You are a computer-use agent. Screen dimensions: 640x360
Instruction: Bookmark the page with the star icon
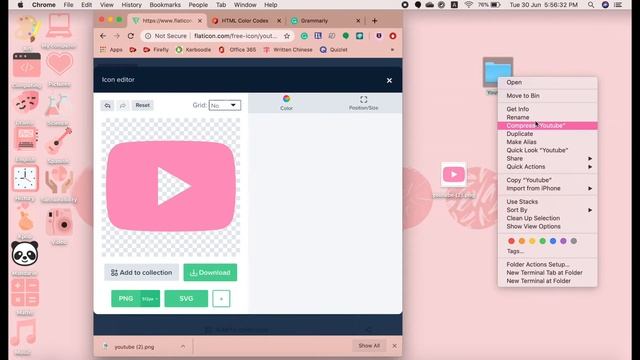(287, 36)
